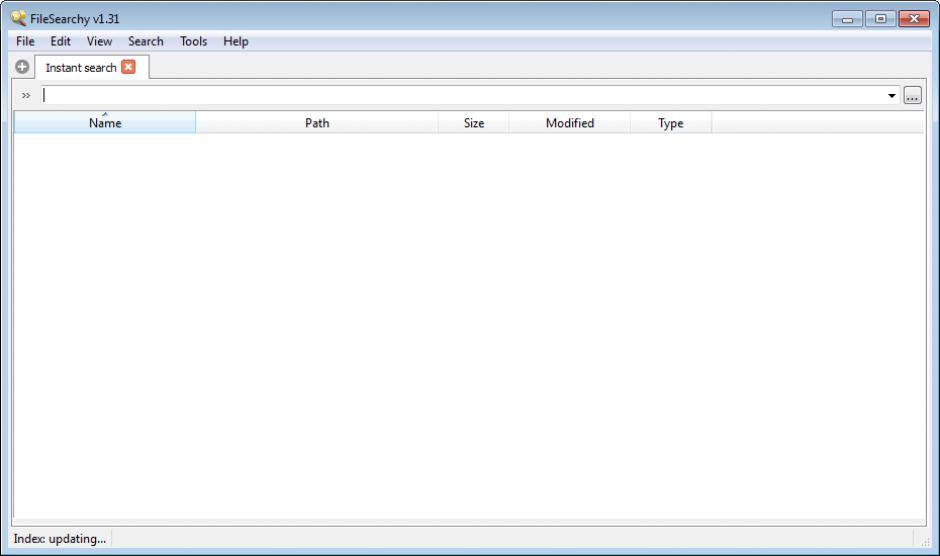Open the search history dropdown arrow

pyautogui.click(x=891, y=95)
